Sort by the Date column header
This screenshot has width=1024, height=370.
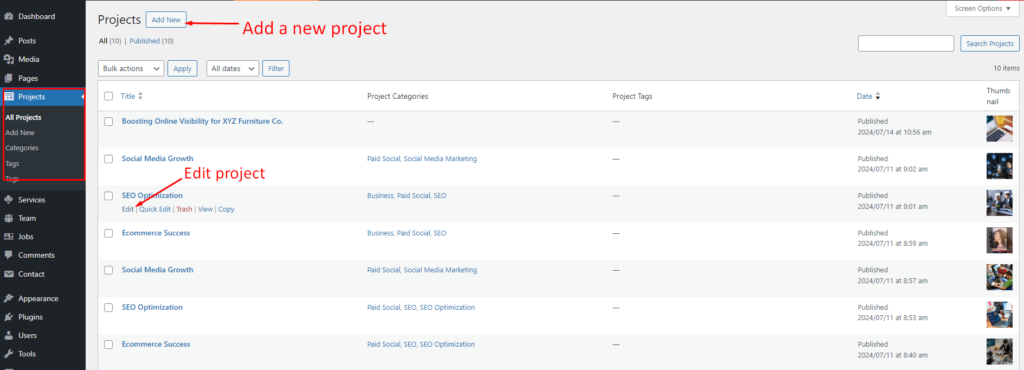click(x=864, y=97)
